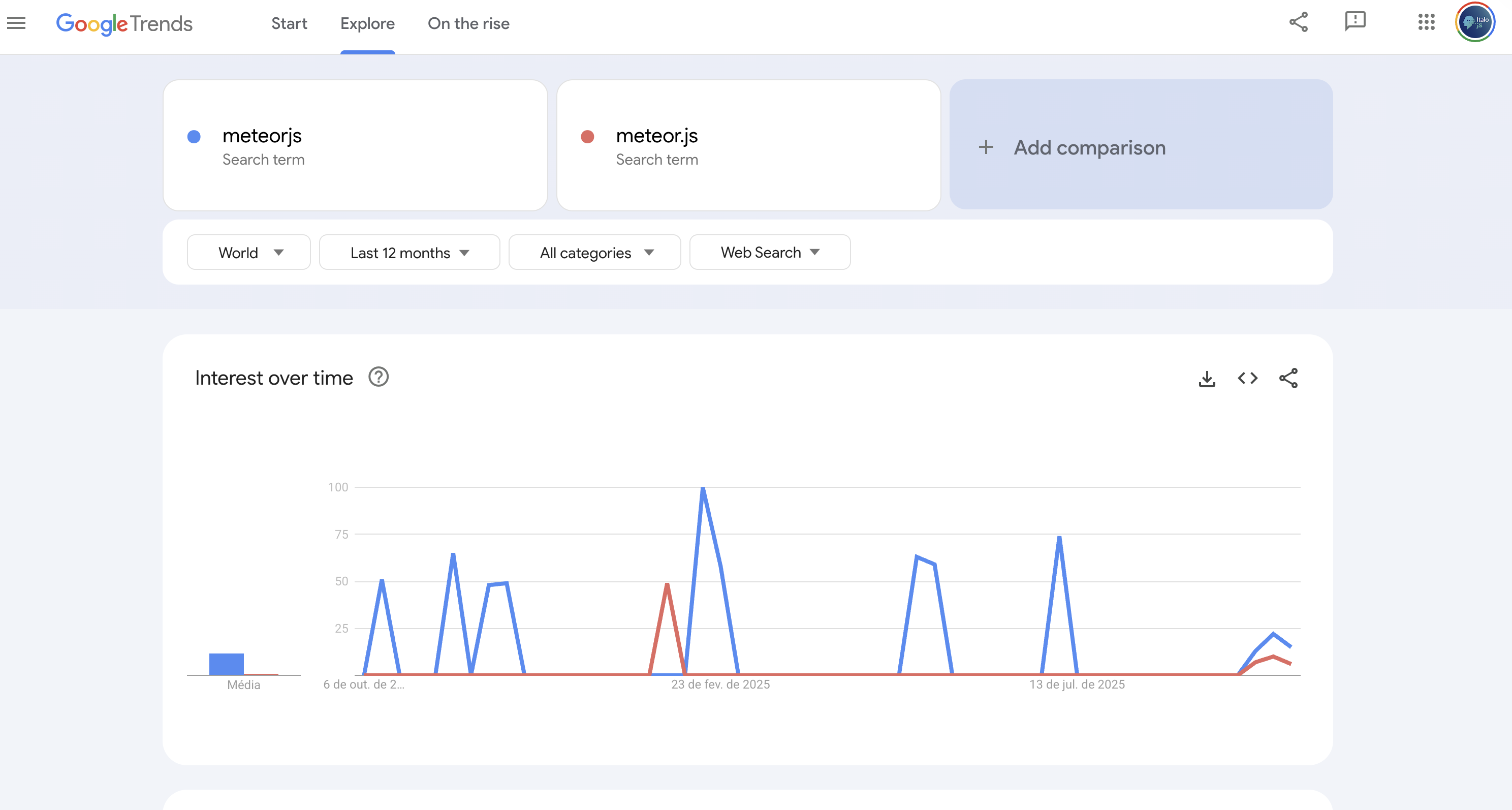Open help for Interest over time
The image size is (1512, 810).
click(379, 377)
